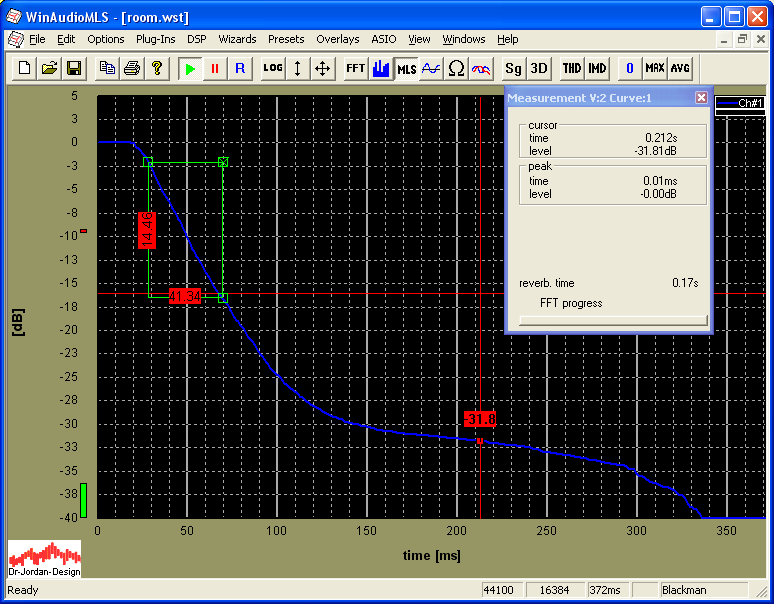Open the DSP menu dropdown
Image resolution: width=774 pixels, height=604 pixels.
[x=196, y=39]
